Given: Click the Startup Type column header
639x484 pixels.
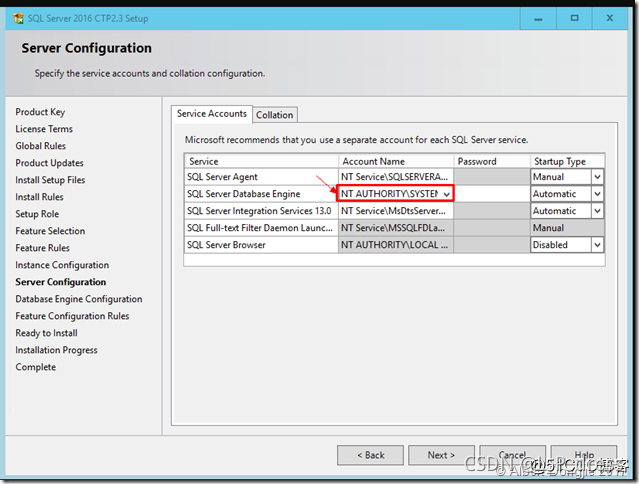Looking at the screenshot, I should pyautogui.click(x=567, y=161).
